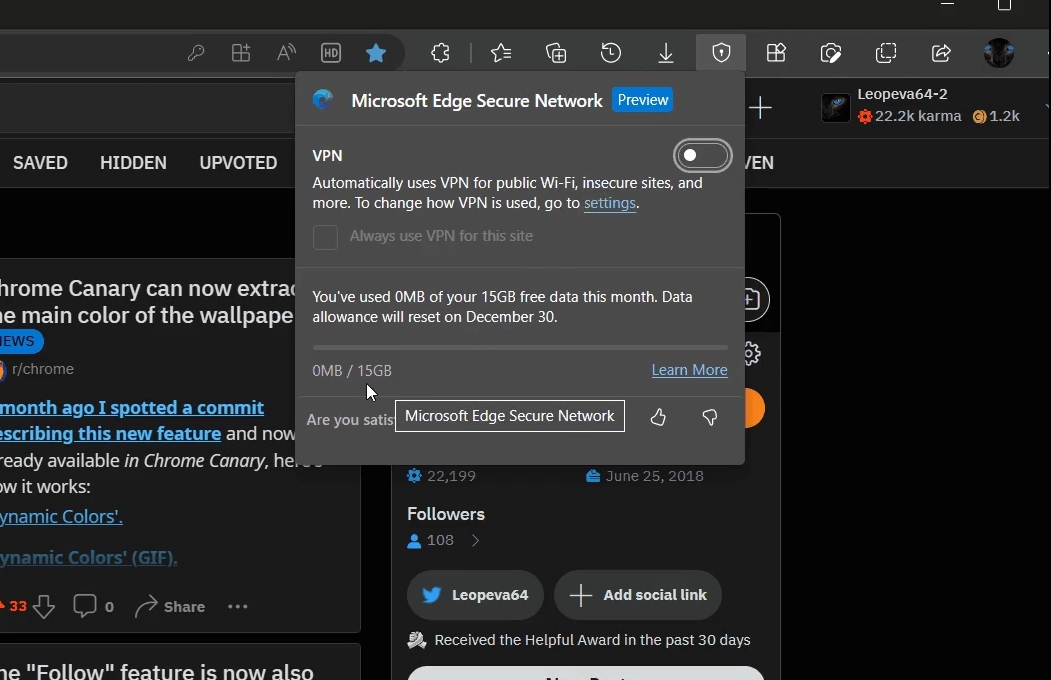Screen dimensions: 1051x680
Task: Switch to the UPVOTED tab
Action: pos(238,163)
